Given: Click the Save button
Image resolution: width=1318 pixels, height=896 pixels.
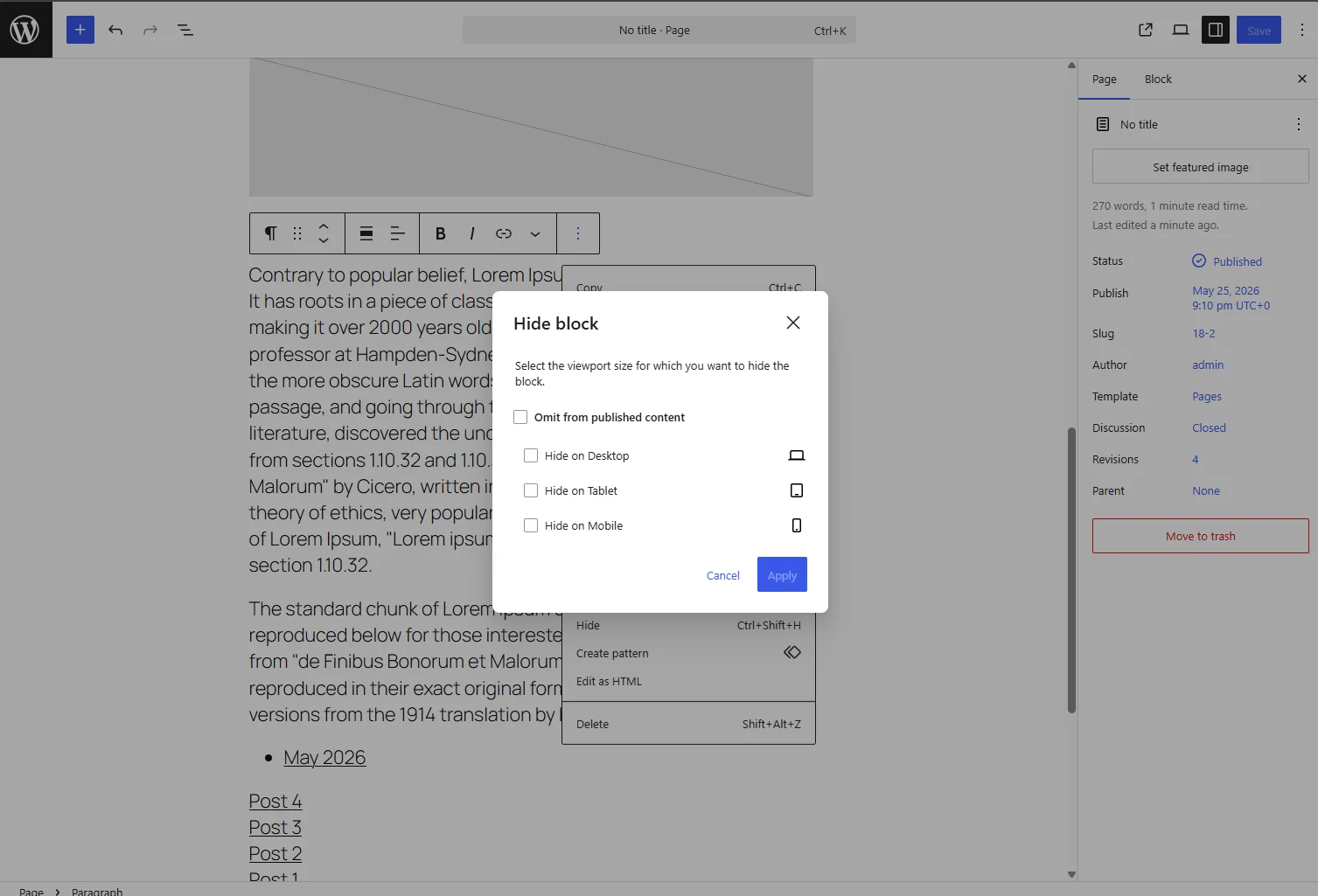Looking at the screenshot, I should click(x=1259, y=30).
